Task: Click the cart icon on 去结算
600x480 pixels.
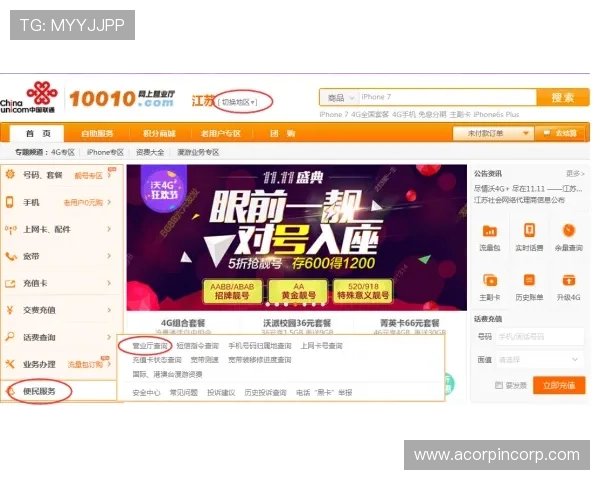Action: 547,133
